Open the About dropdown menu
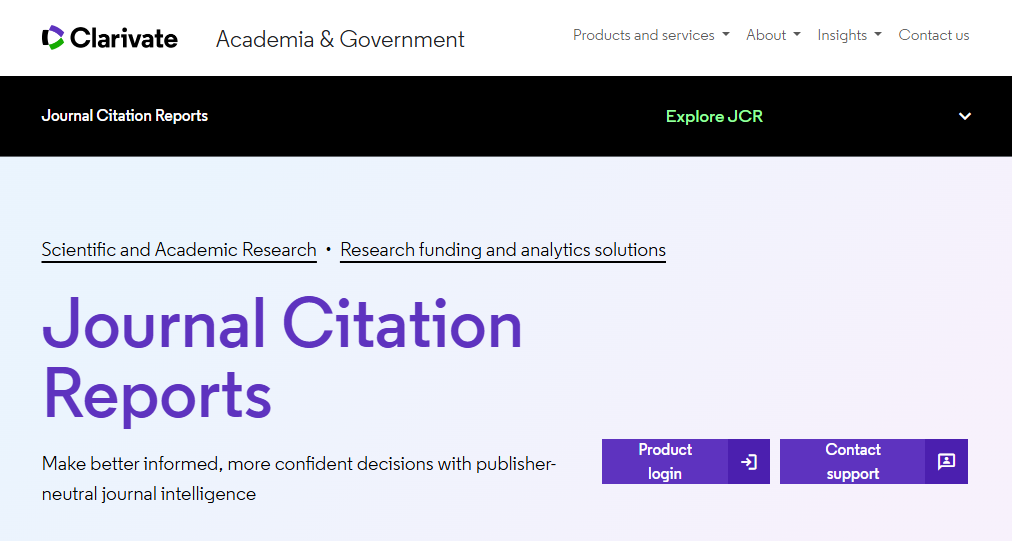Screen dimensions: 1012x541 (x=772, y=35)
